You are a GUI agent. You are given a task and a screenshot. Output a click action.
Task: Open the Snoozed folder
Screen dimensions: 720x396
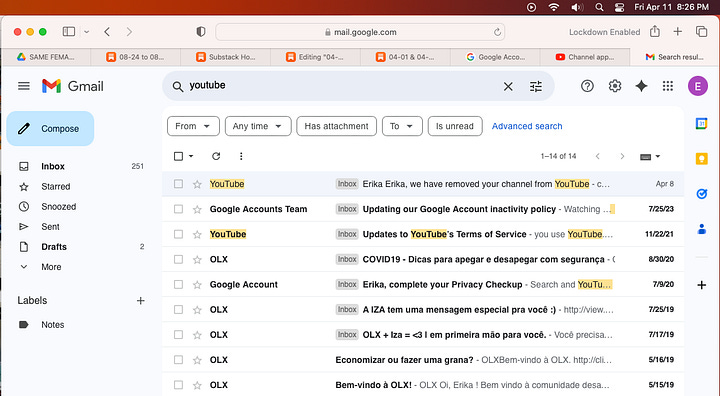click(58, 207)
